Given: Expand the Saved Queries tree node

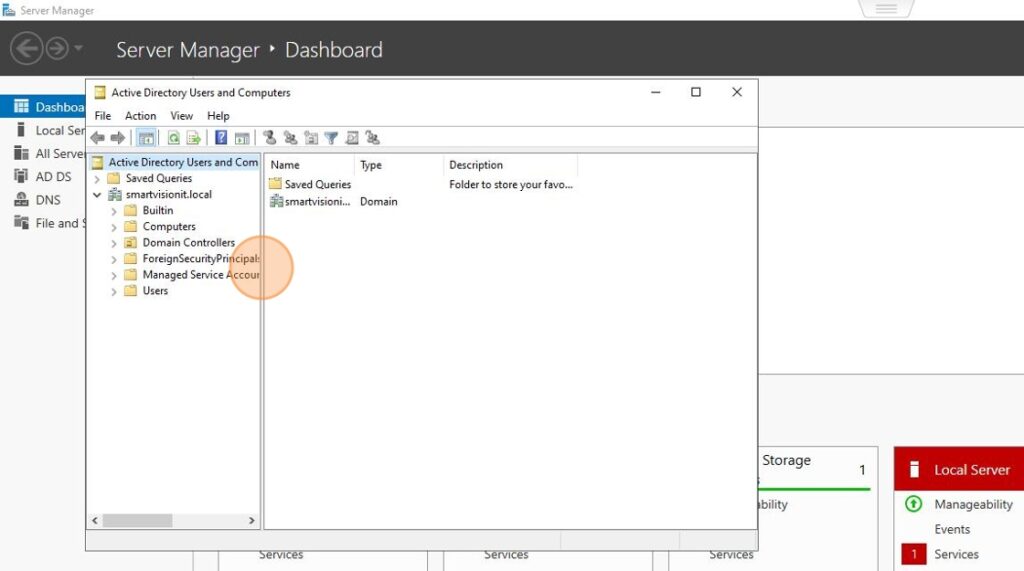Looking at the screenshot, I should pyautogui.click(x=97, y=178).
